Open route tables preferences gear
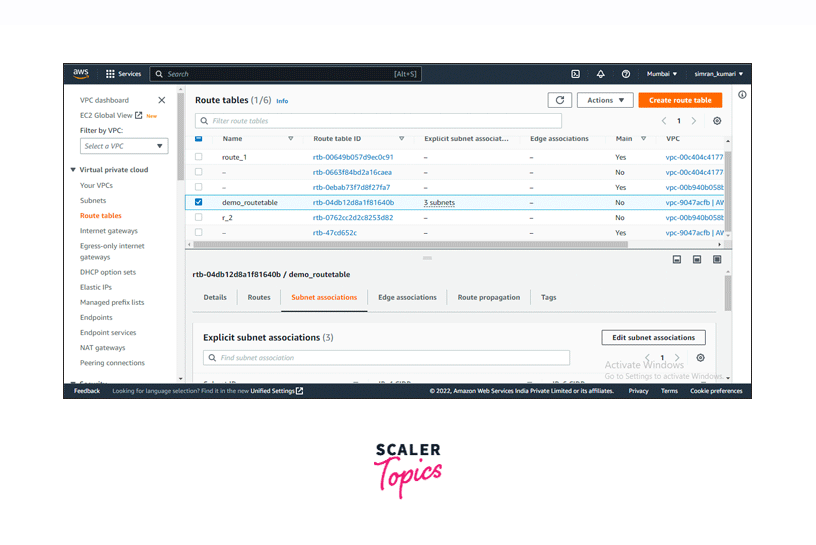This screenshot has height=545, width=816. click(x=716, y=121)
